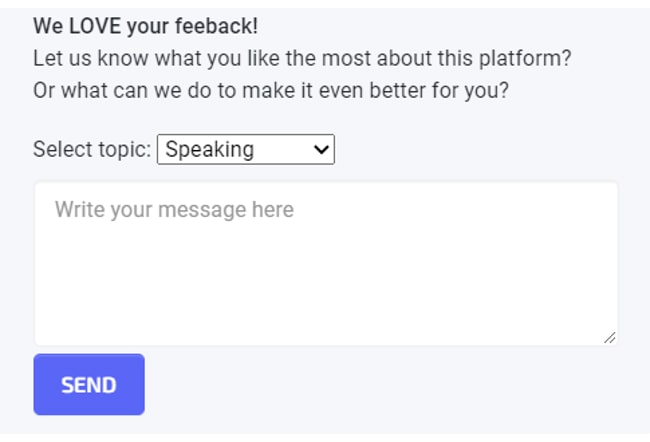
Task: Click the 'Write your message here' placeholder text
Action: (x=174, y=210)
